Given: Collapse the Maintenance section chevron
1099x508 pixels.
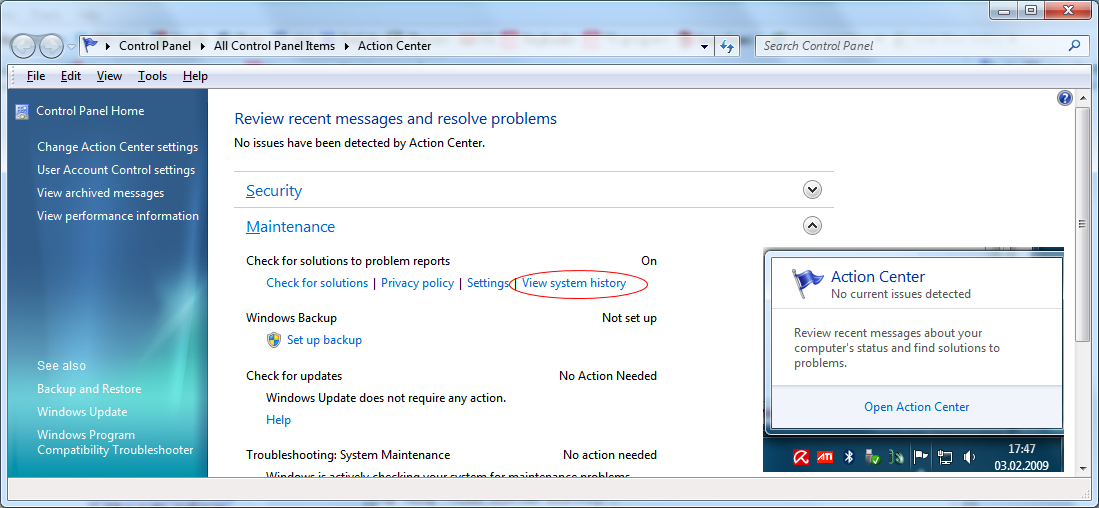Looking at the screenshot, I should click(x=812, y=226).
